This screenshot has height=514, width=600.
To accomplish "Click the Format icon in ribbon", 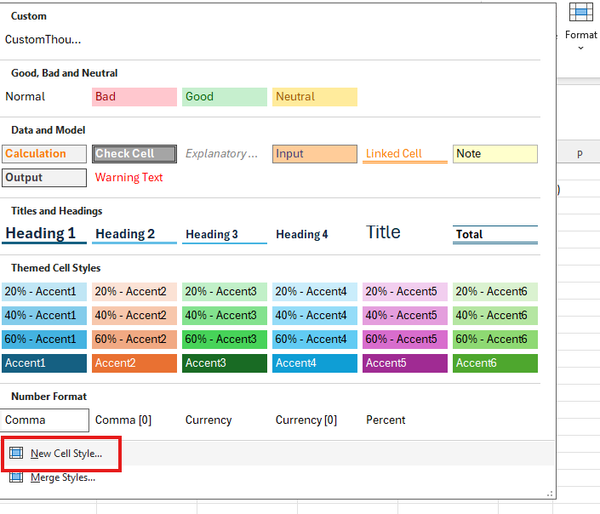I will point(581,12).
